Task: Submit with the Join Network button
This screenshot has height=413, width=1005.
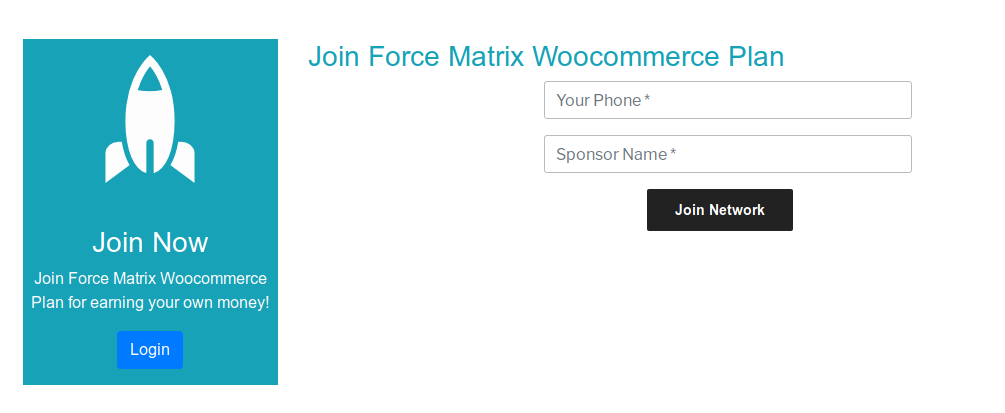Action: (719, 210)
